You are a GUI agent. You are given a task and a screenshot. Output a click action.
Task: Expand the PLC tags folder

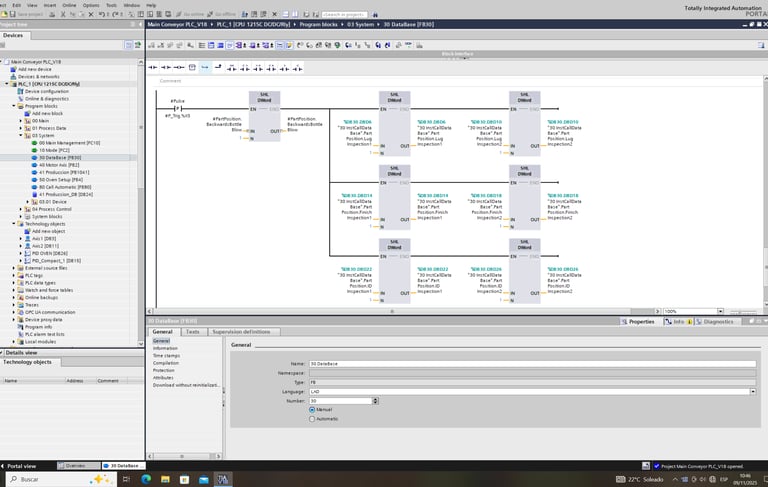[14, 275]
